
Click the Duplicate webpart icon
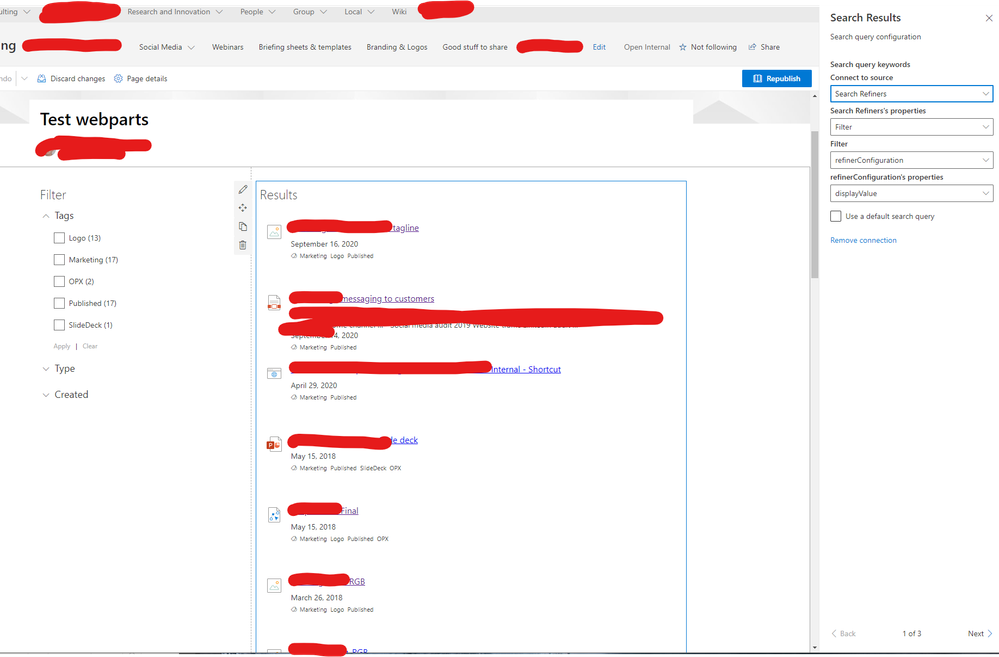[242, 226]
